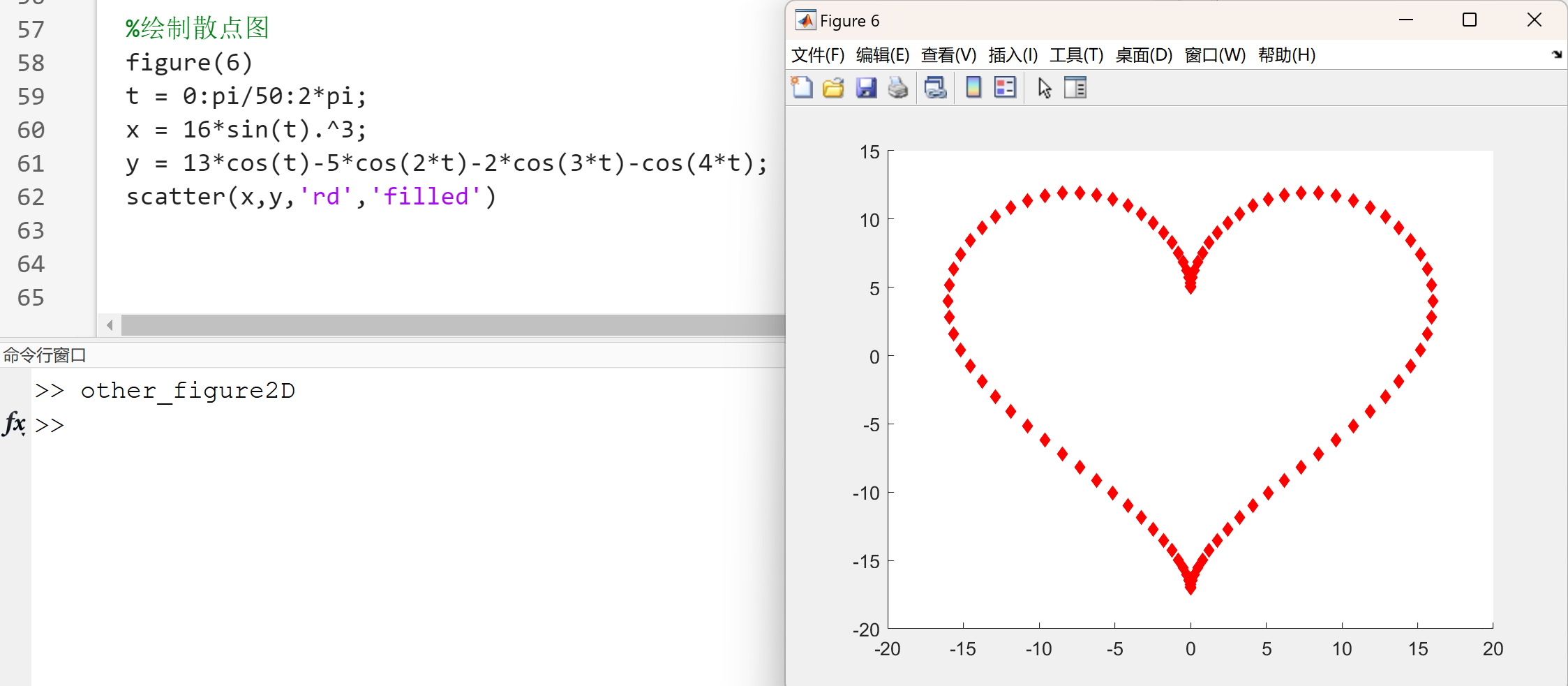The width and height of the screenshot is (1568, 686).
Task: Click the comment text %绘制散点图
Action: 197,29
